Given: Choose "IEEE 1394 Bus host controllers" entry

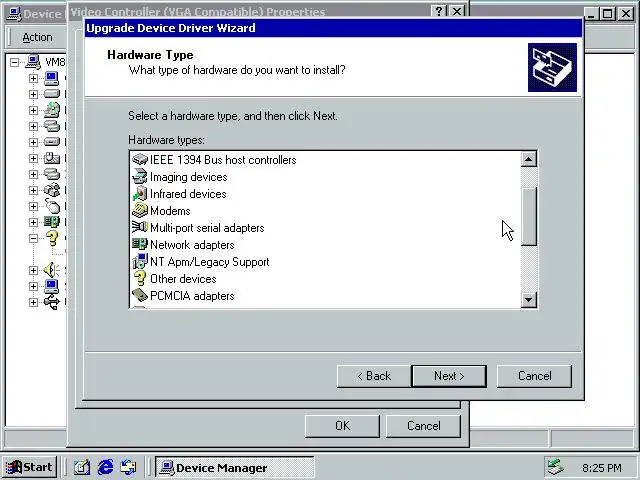Looking at the screenshot, I should [x=223, y=160].
